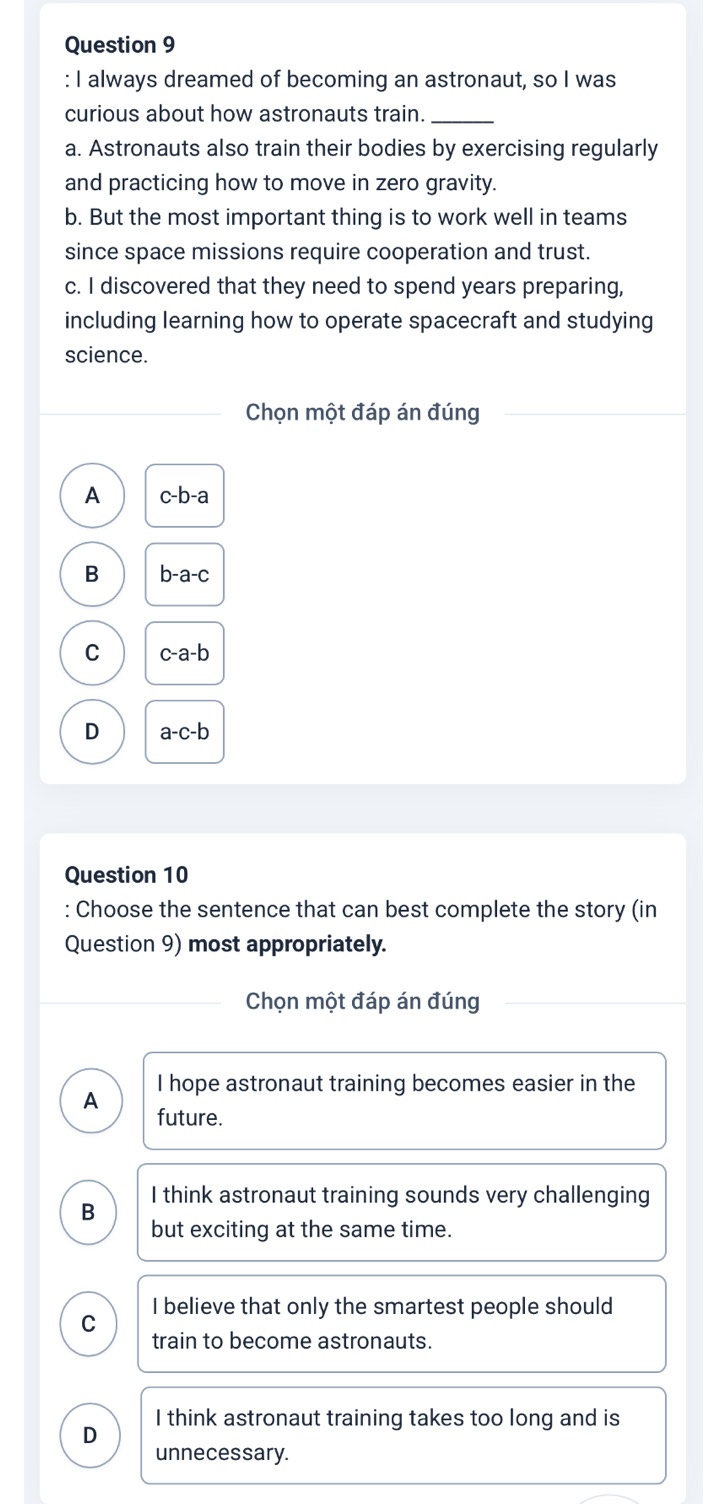
Task: Select radio option A for Question 9
Action: coord(93,495)
